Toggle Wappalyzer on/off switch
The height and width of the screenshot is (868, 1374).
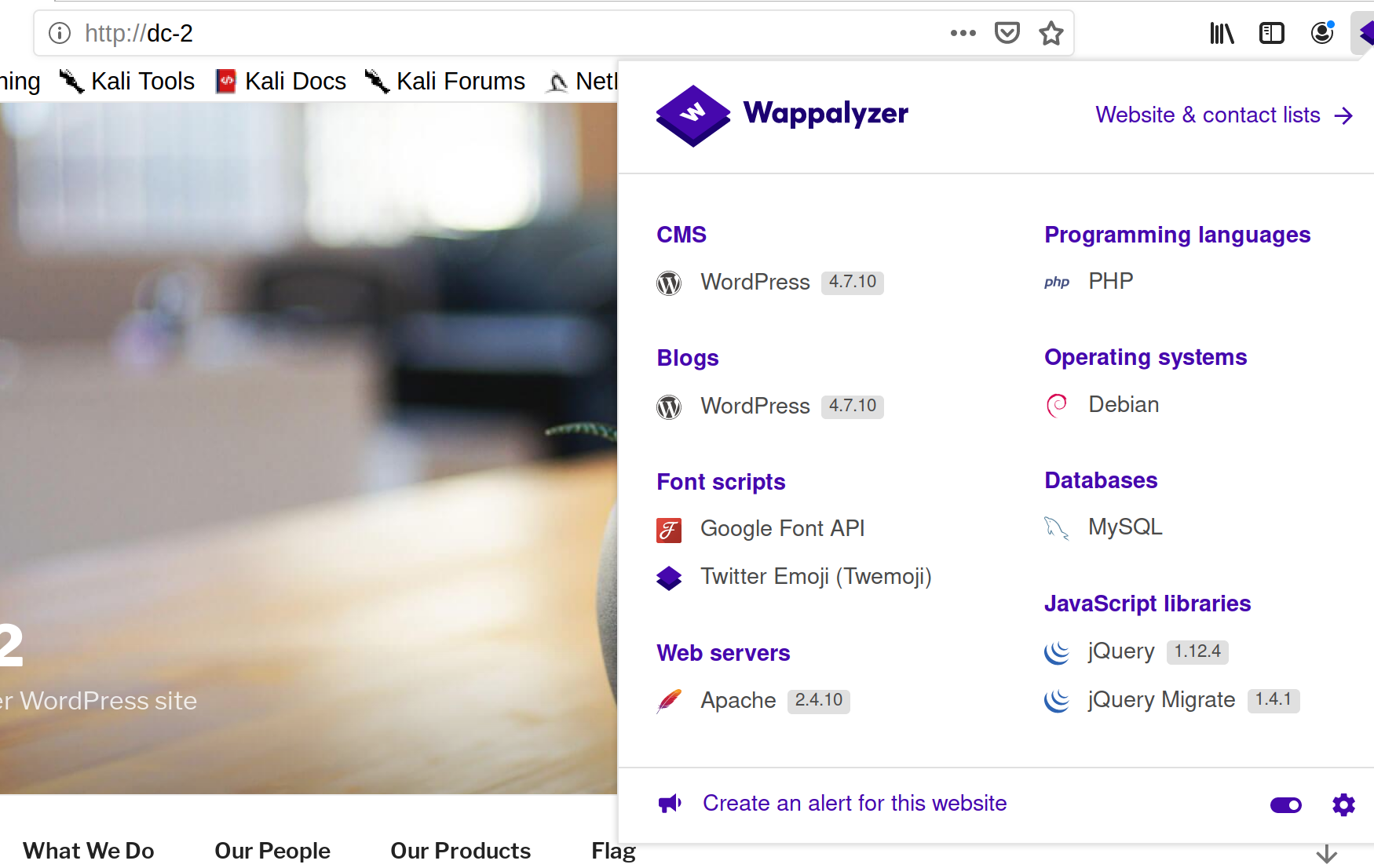point(1286,805)
